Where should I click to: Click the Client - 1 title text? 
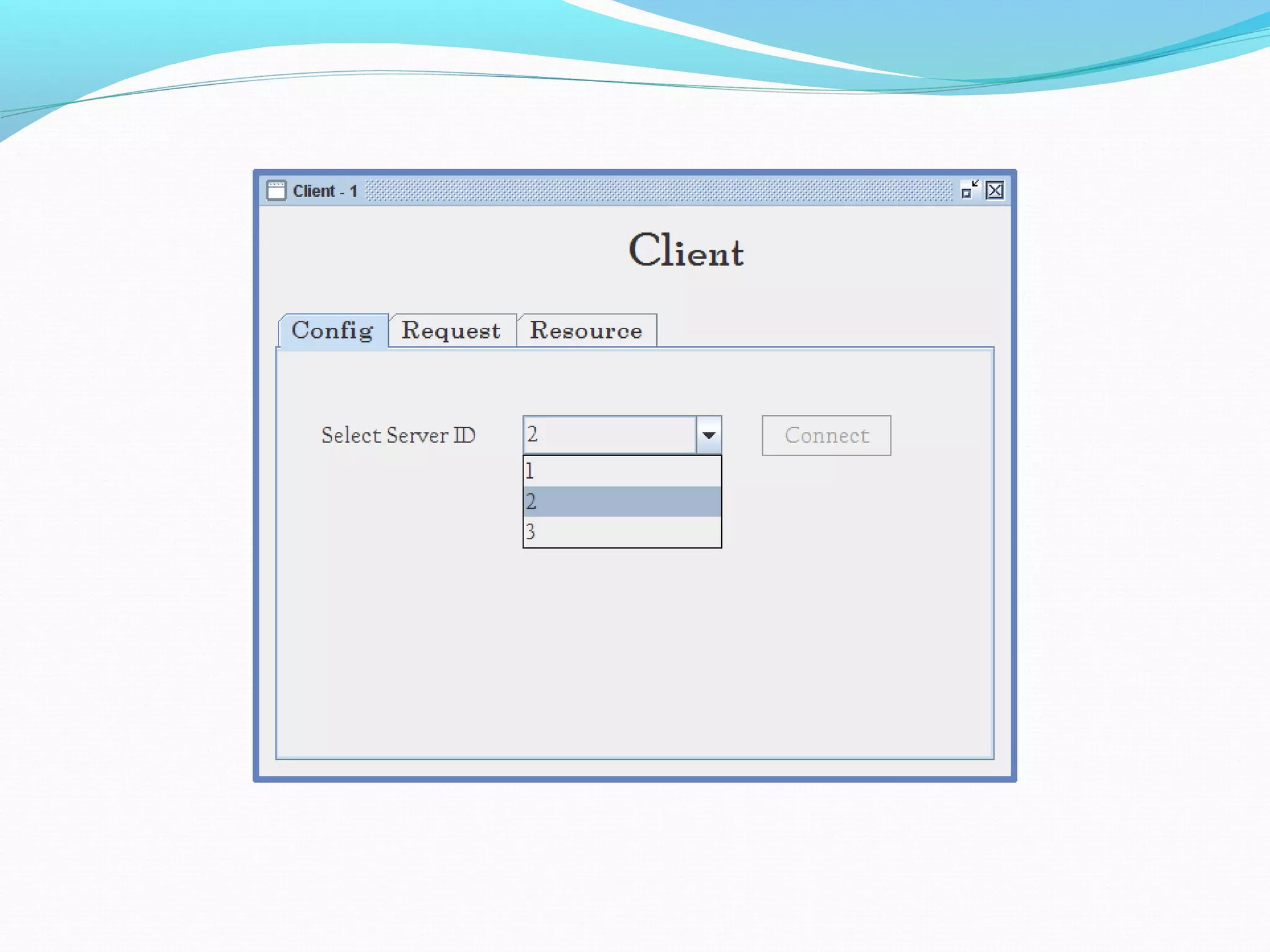325,191
